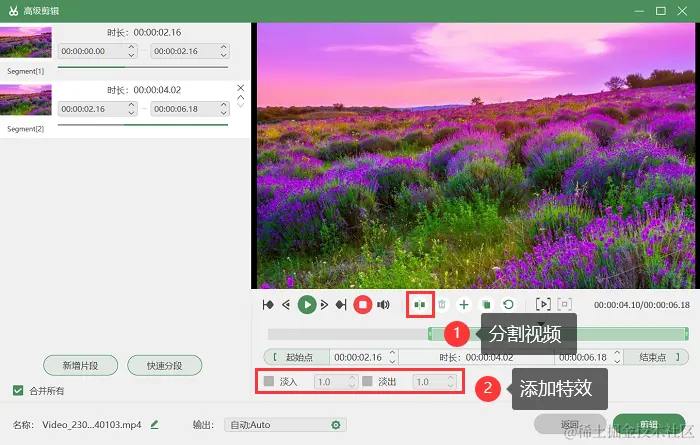This screenshot has width=700, height=445.
Task: Decrease the 淡出 fade-out duration
Action: (x=451, y=385)
